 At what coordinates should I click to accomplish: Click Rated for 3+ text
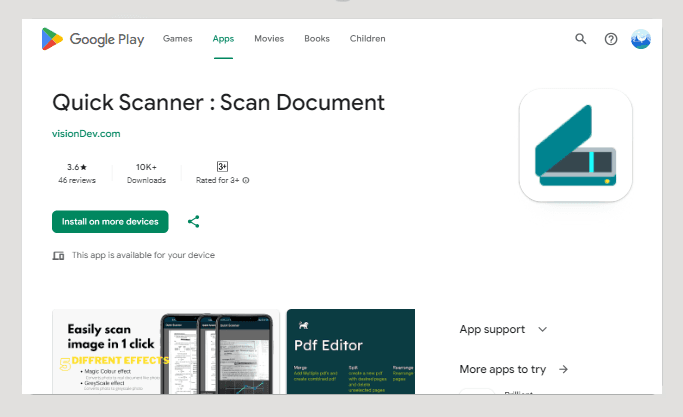click(217, 180)
